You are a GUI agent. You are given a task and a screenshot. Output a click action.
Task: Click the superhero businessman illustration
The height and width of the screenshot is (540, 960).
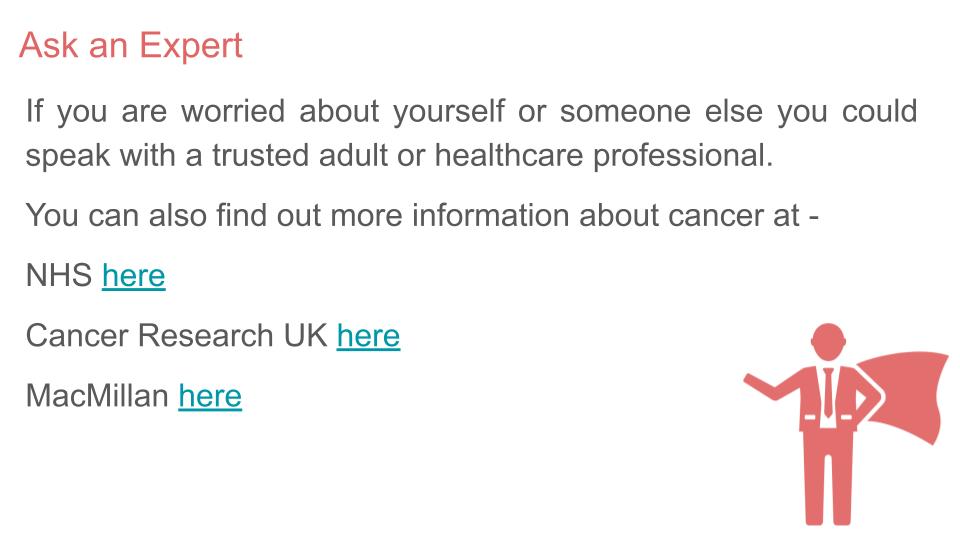tap(828, 420)
